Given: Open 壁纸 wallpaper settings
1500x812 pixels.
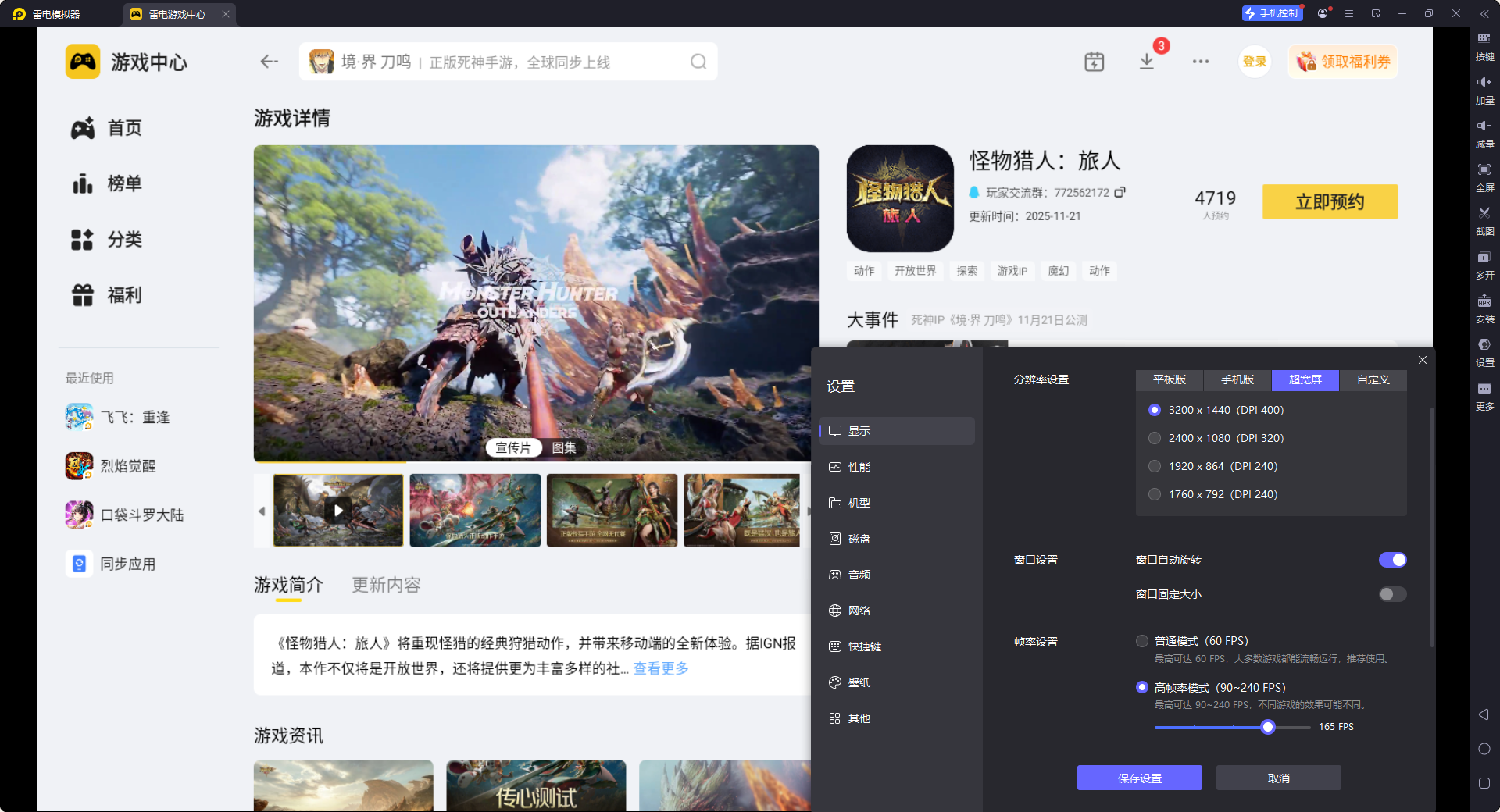Looking at the screenshot, I should (x=859, y=682).
